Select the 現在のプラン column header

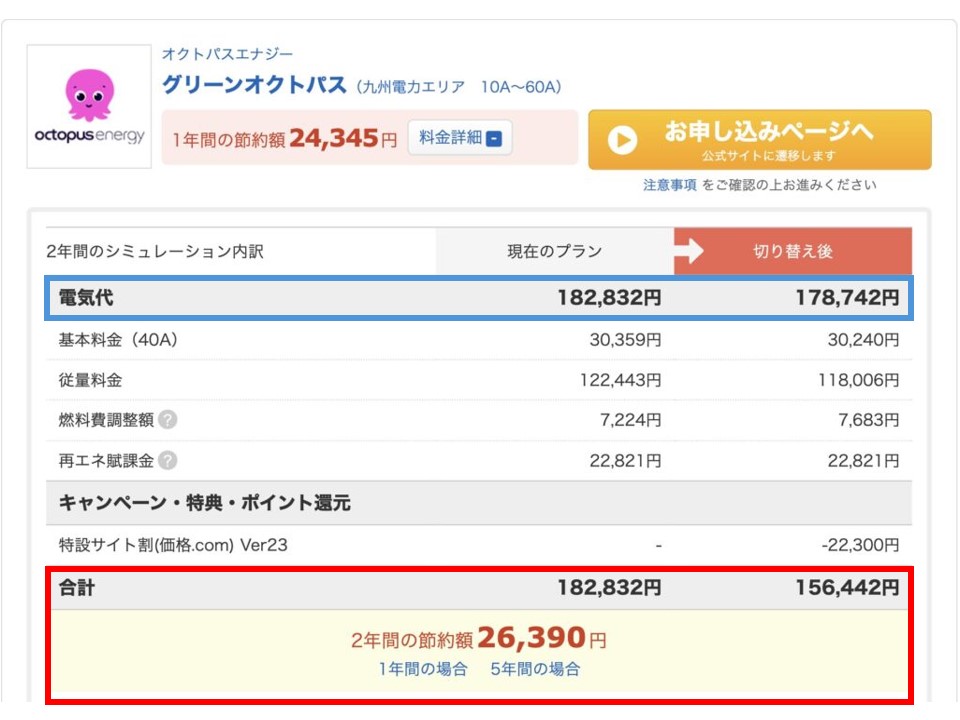[555, 251]
